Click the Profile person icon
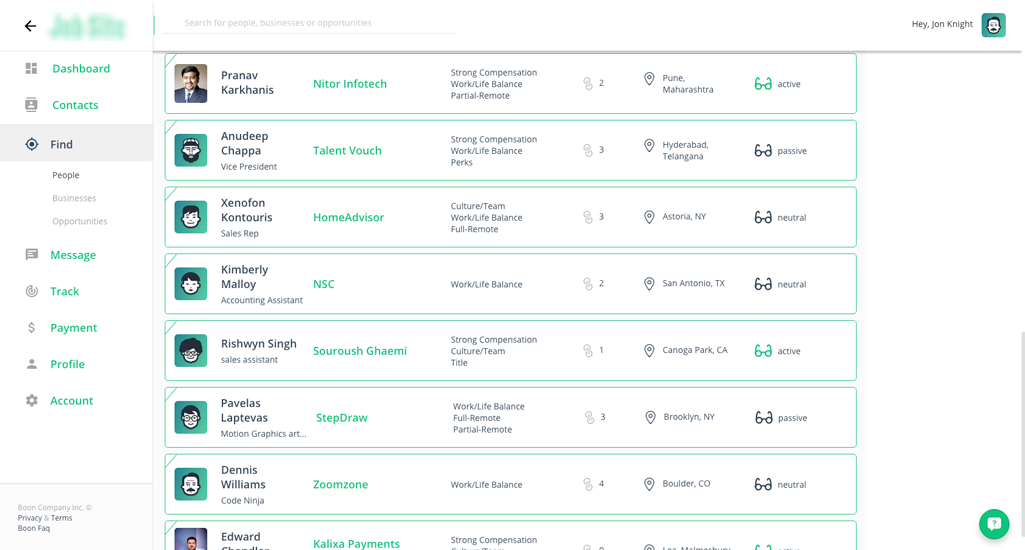 point(31,364)
